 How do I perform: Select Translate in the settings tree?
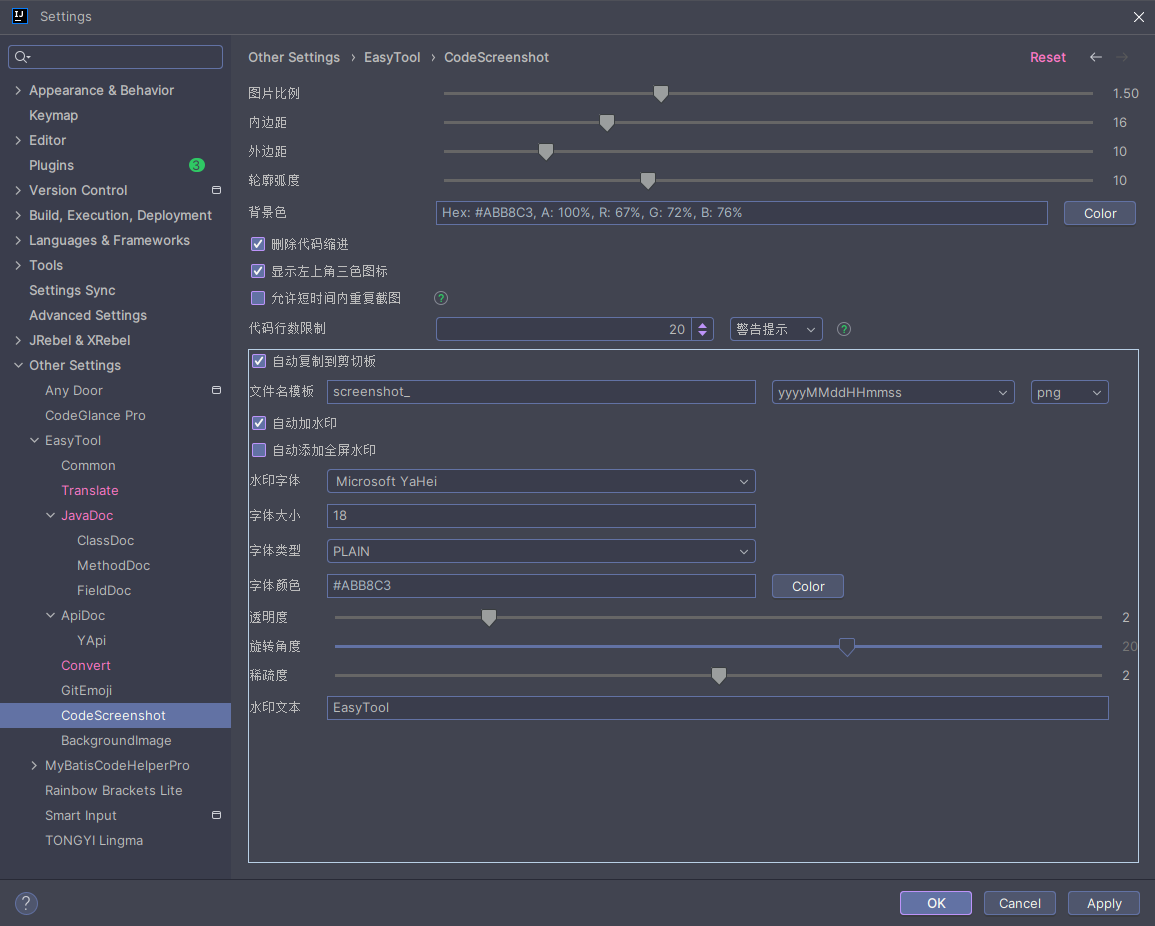89,490
